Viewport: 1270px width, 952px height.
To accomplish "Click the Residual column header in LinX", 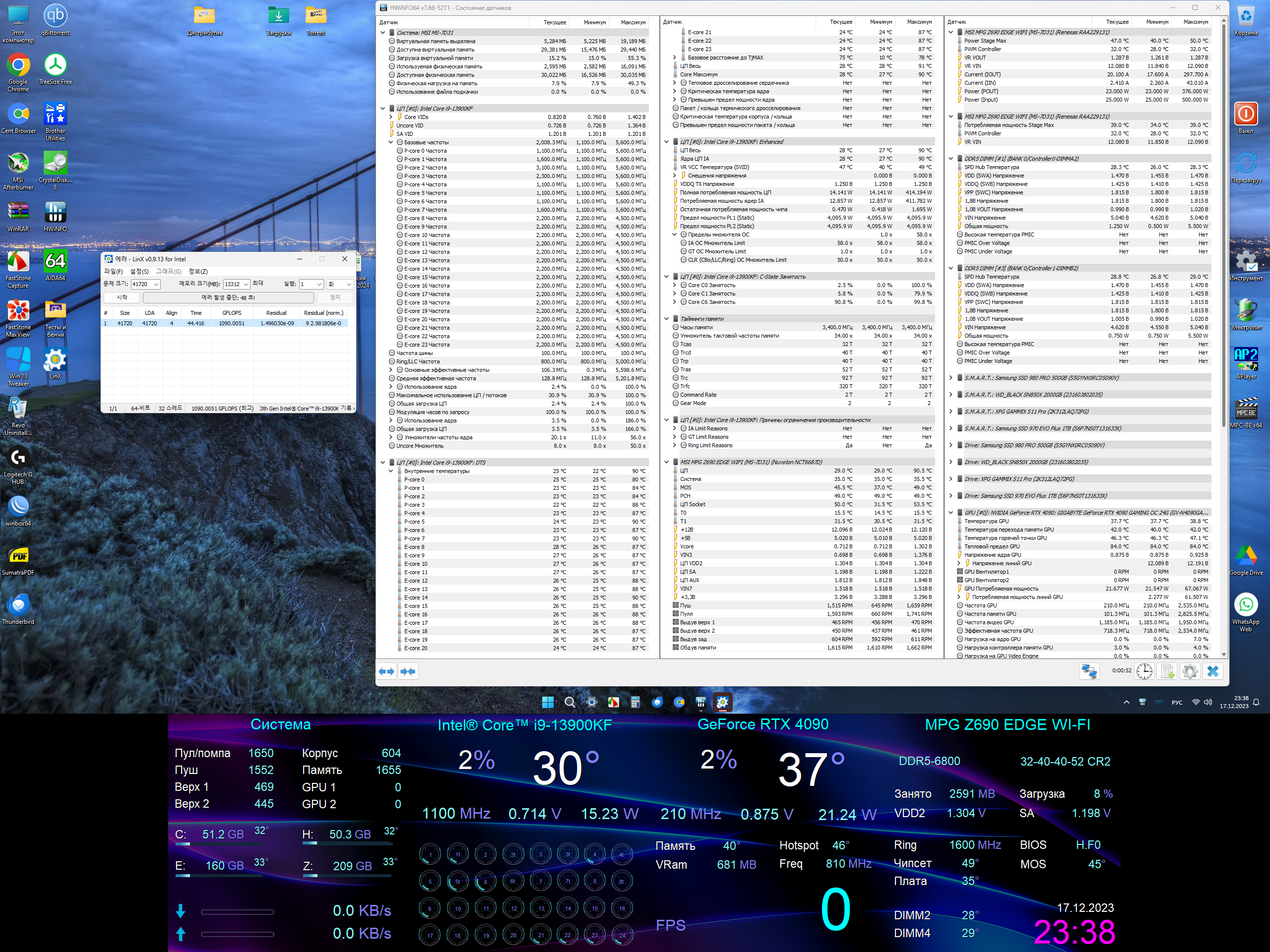I will [x=276, y=313].
